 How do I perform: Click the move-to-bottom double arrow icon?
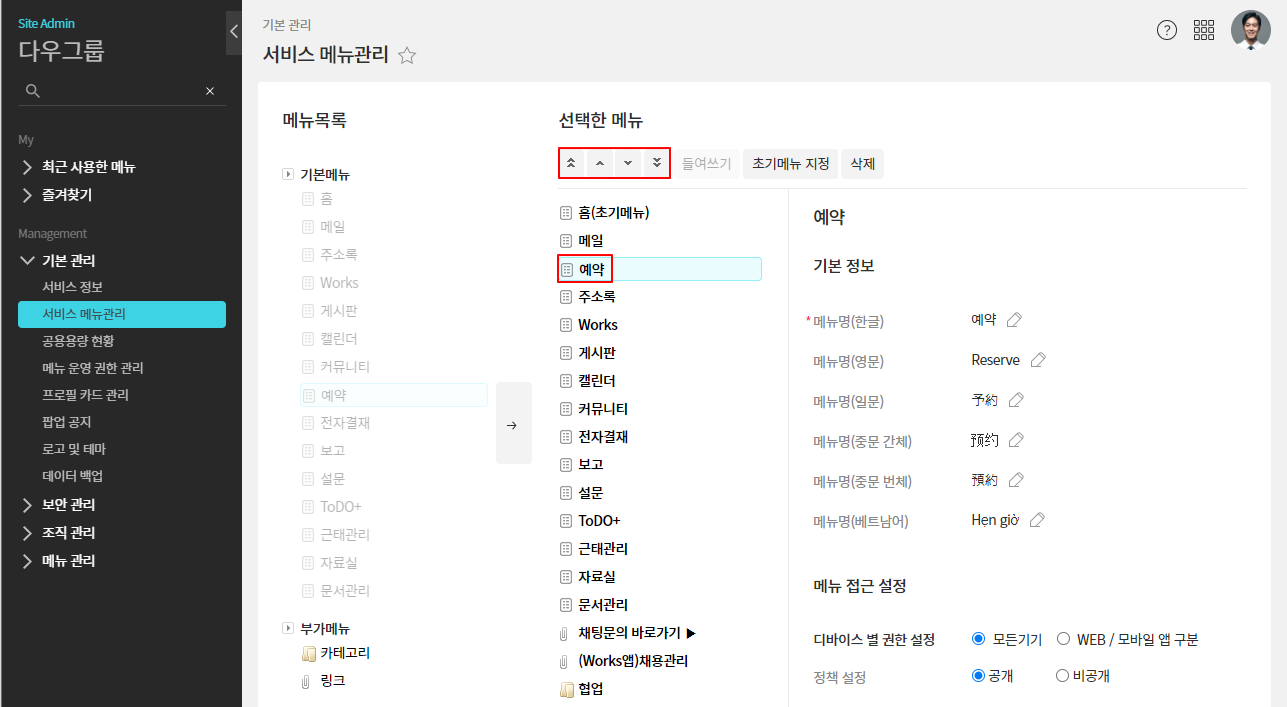click(656, 163)
